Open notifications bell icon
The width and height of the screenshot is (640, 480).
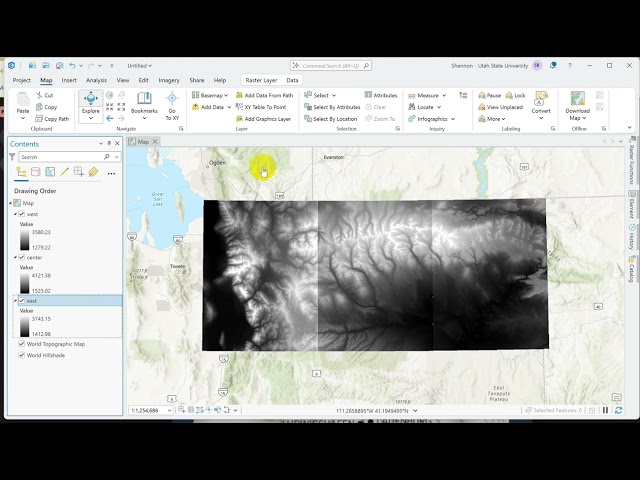pyautogui.click(x=553, y=65)
